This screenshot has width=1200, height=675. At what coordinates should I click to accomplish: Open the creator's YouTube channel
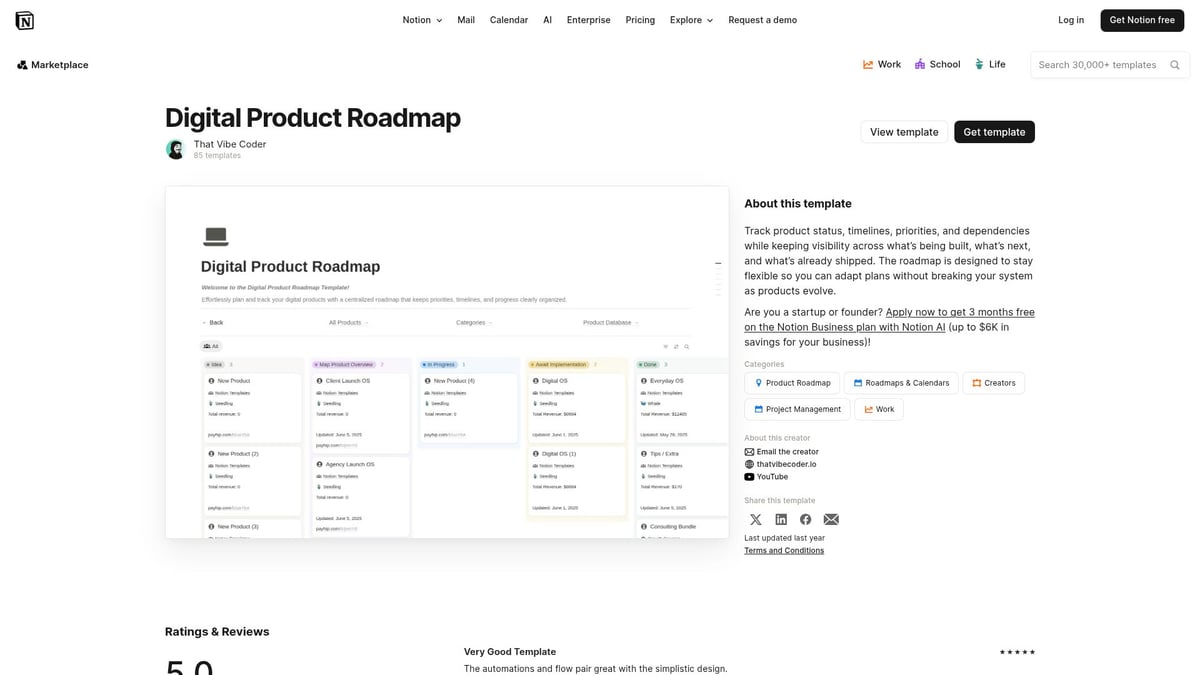(x=767, y=476)
